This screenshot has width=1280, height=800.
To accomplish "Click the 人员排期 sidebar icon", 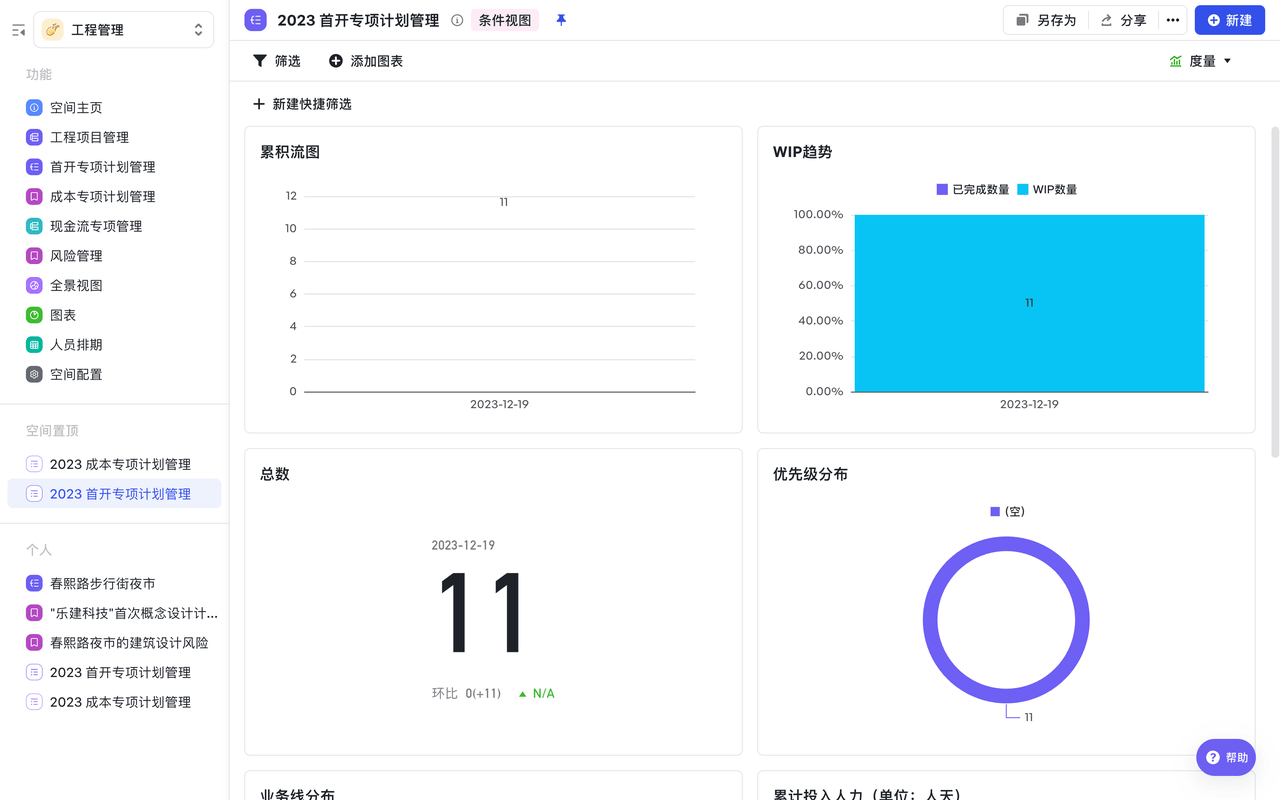I will pyautogui.click(x=34, y=344).
